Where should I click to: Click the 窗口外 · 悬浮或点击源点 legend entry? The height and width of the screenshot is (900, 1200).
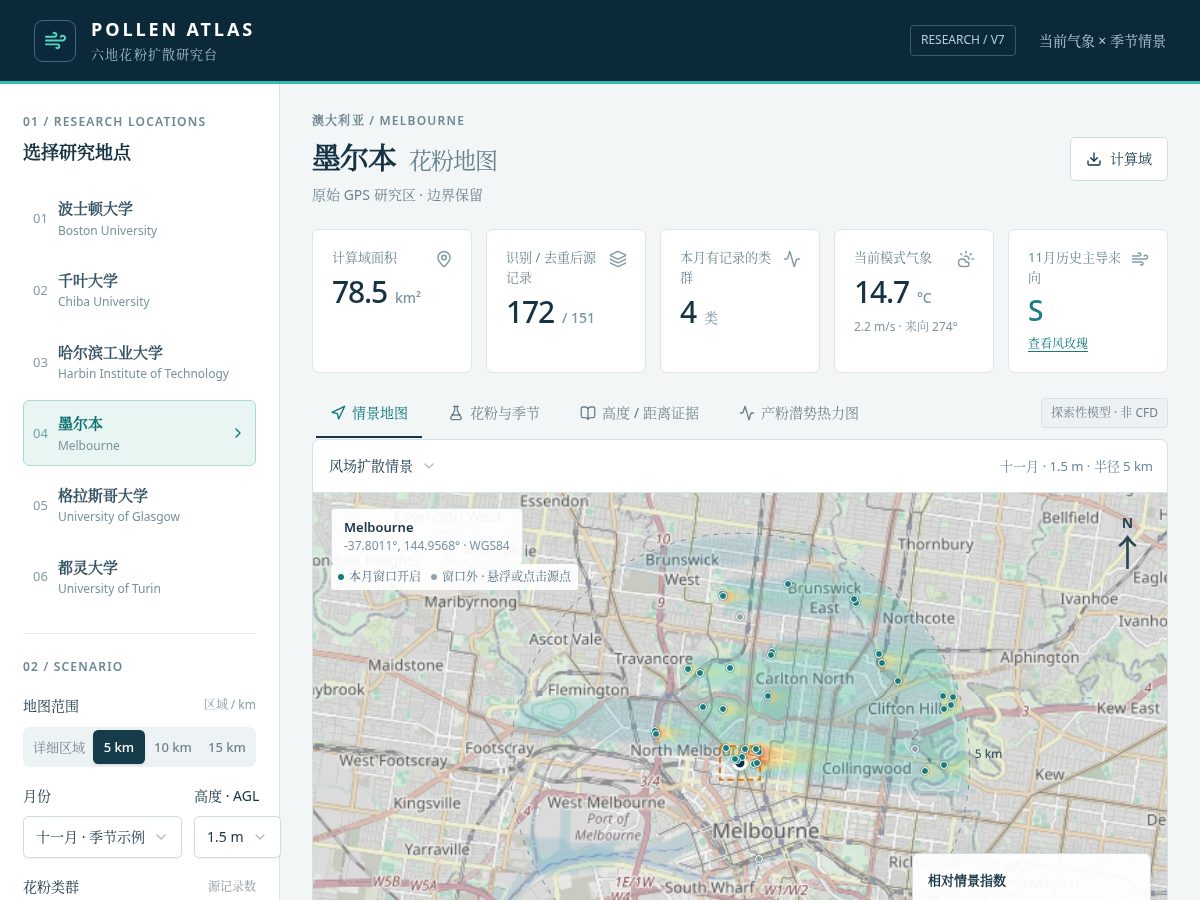[501, 577]
